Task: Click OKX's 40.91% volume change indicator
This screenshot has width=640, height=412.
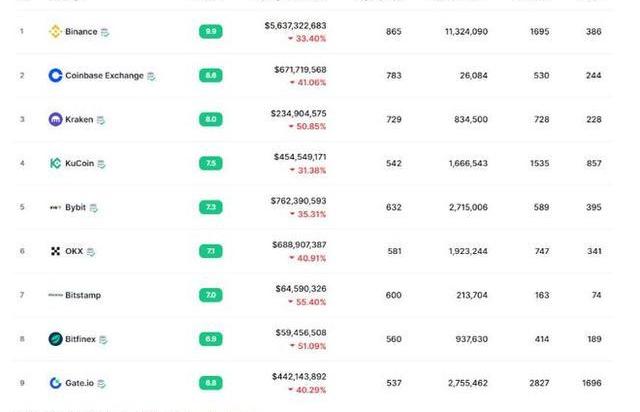Action: pos(308,258)
